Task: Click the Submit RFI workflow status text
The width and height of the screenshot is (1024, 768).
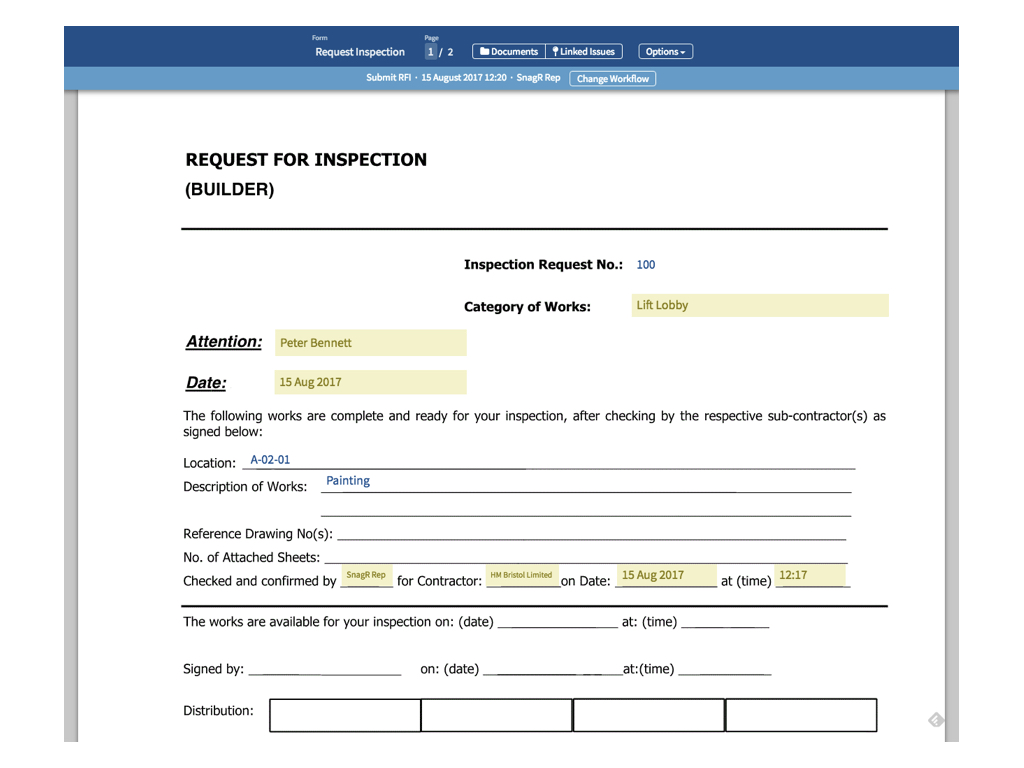Action: click(x=389, y=78)
